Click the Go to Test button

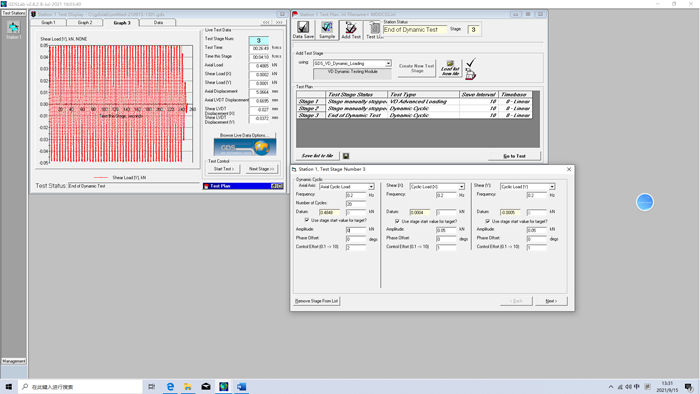tap(514, 156)
